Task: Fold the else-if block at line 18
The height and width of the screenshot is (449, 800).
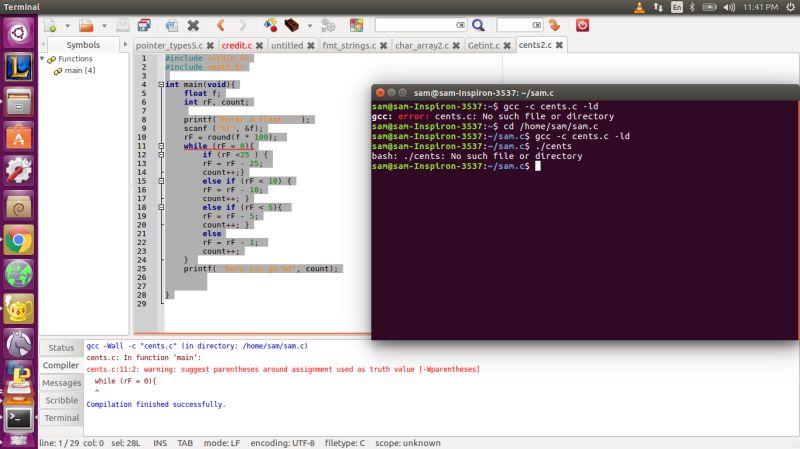Action: [161, 208]
